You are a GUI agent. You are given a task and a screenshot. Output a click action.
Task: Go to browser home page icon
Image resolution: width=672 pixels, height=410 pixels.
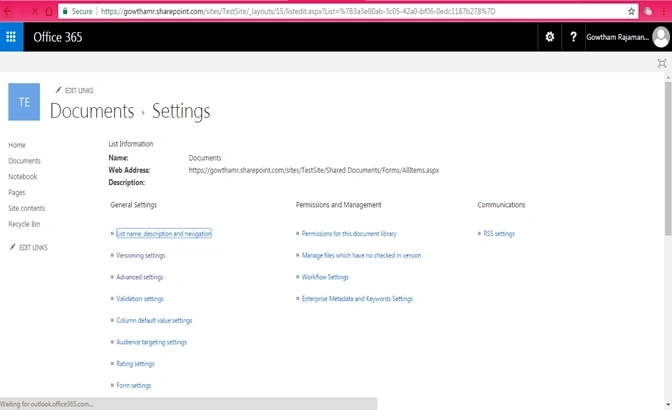[x=49, y=11]
